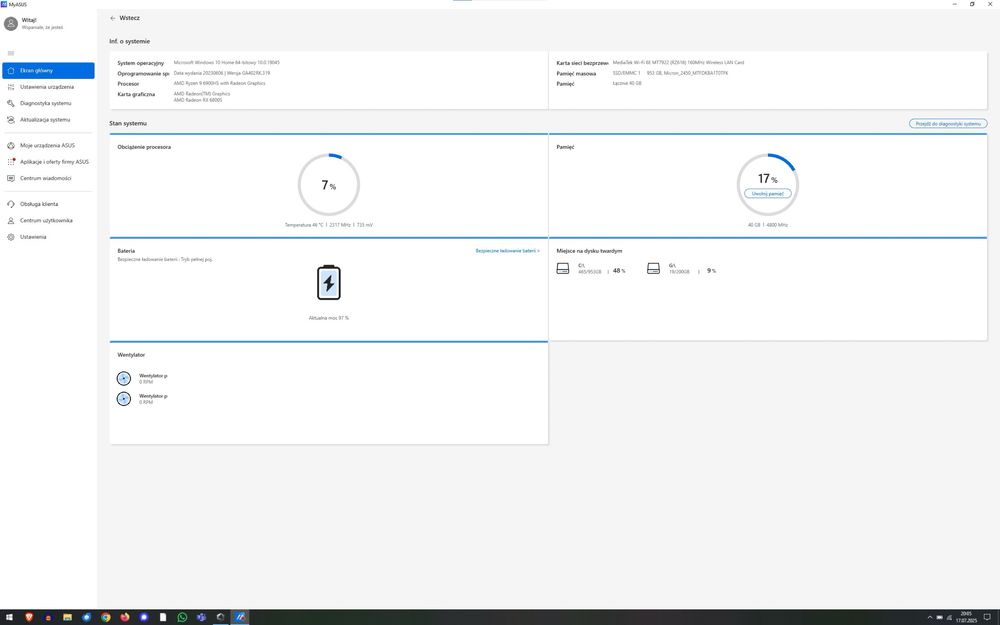Click the Wi-Fi network tray icon
The image size is (1000, 625).
tap(948, 617)
